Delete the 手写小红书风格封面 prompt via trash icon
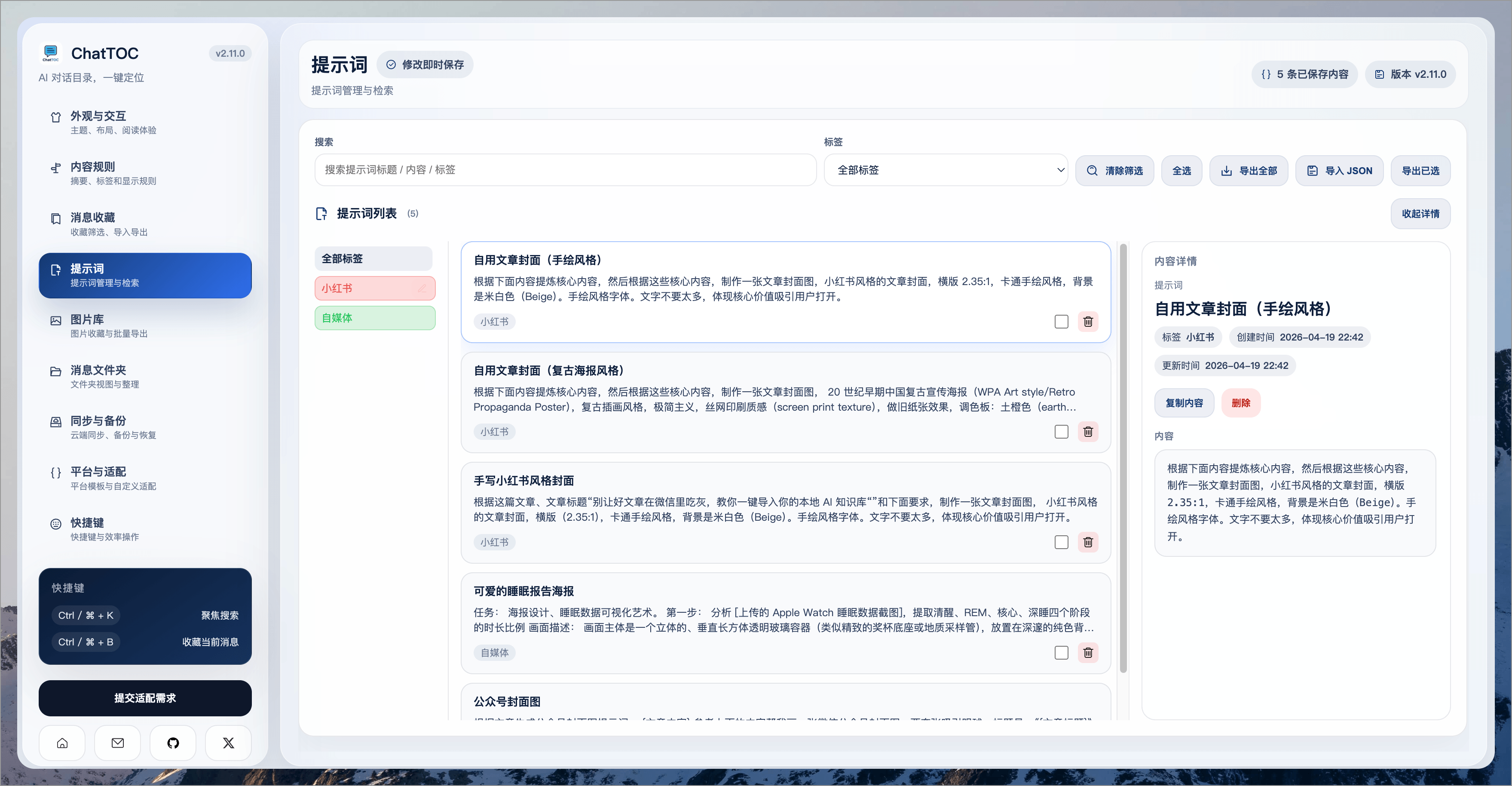 [1088, 542]
